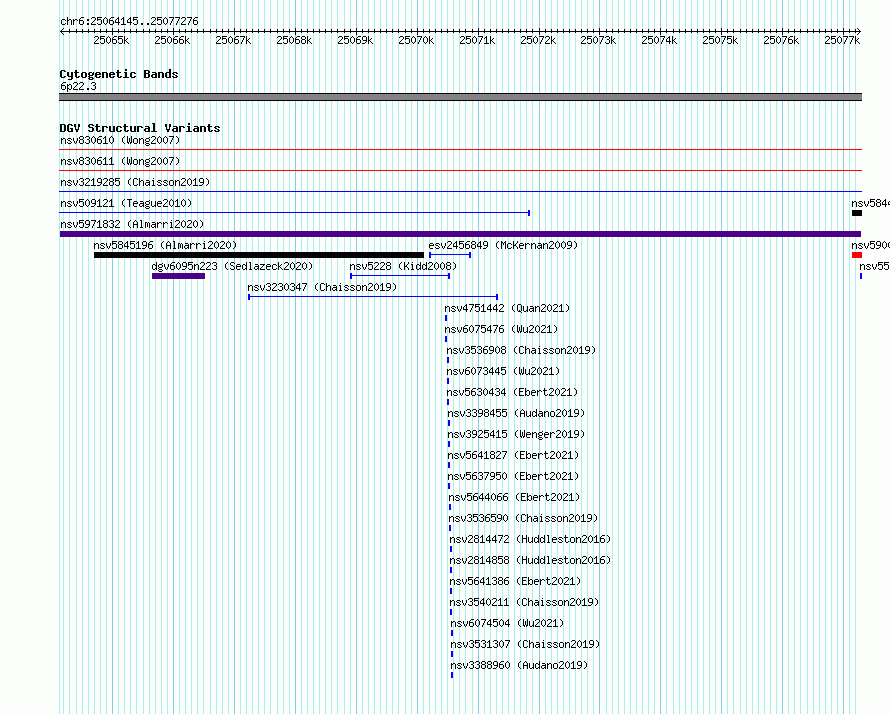This screenshot has height=714, width=890.
Task: Click the gray 6p22.3 cytogenetic band bar
Action: click(460, 97)
